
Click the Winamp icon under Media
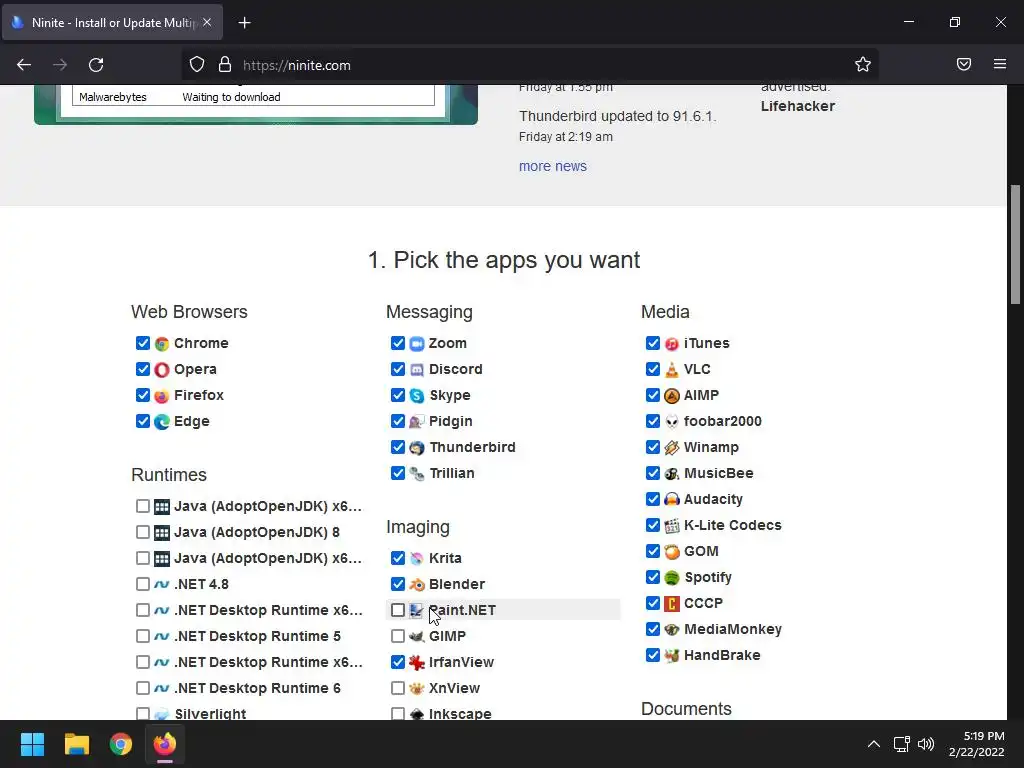pos(672,448)
